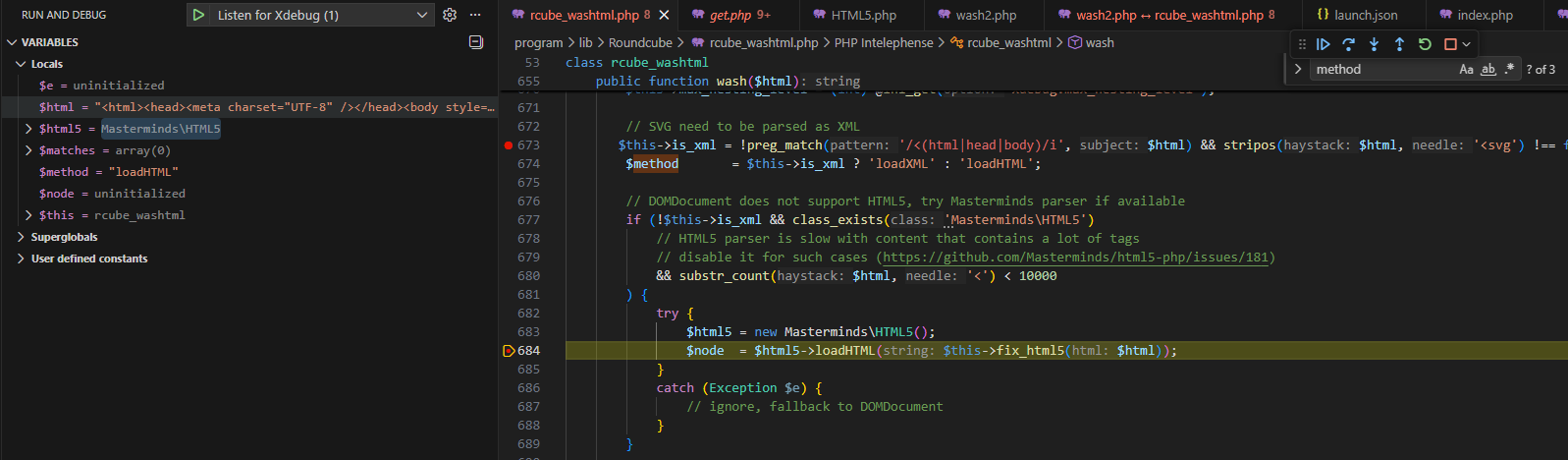Screen dimensions: 1568x460
Task: Expand the replace field in find widget
Action: (x=1298, y=69)
